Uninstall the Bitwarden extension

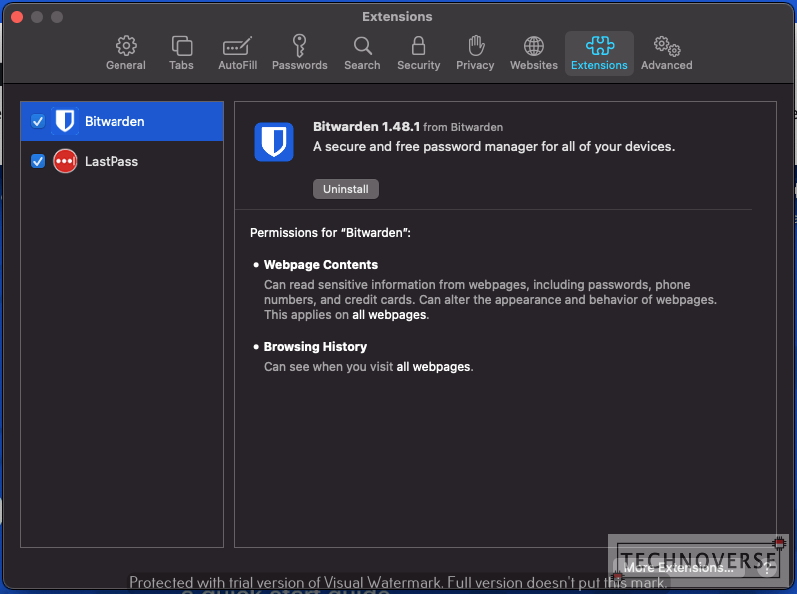pyautogui.click(x=346, y=189)
